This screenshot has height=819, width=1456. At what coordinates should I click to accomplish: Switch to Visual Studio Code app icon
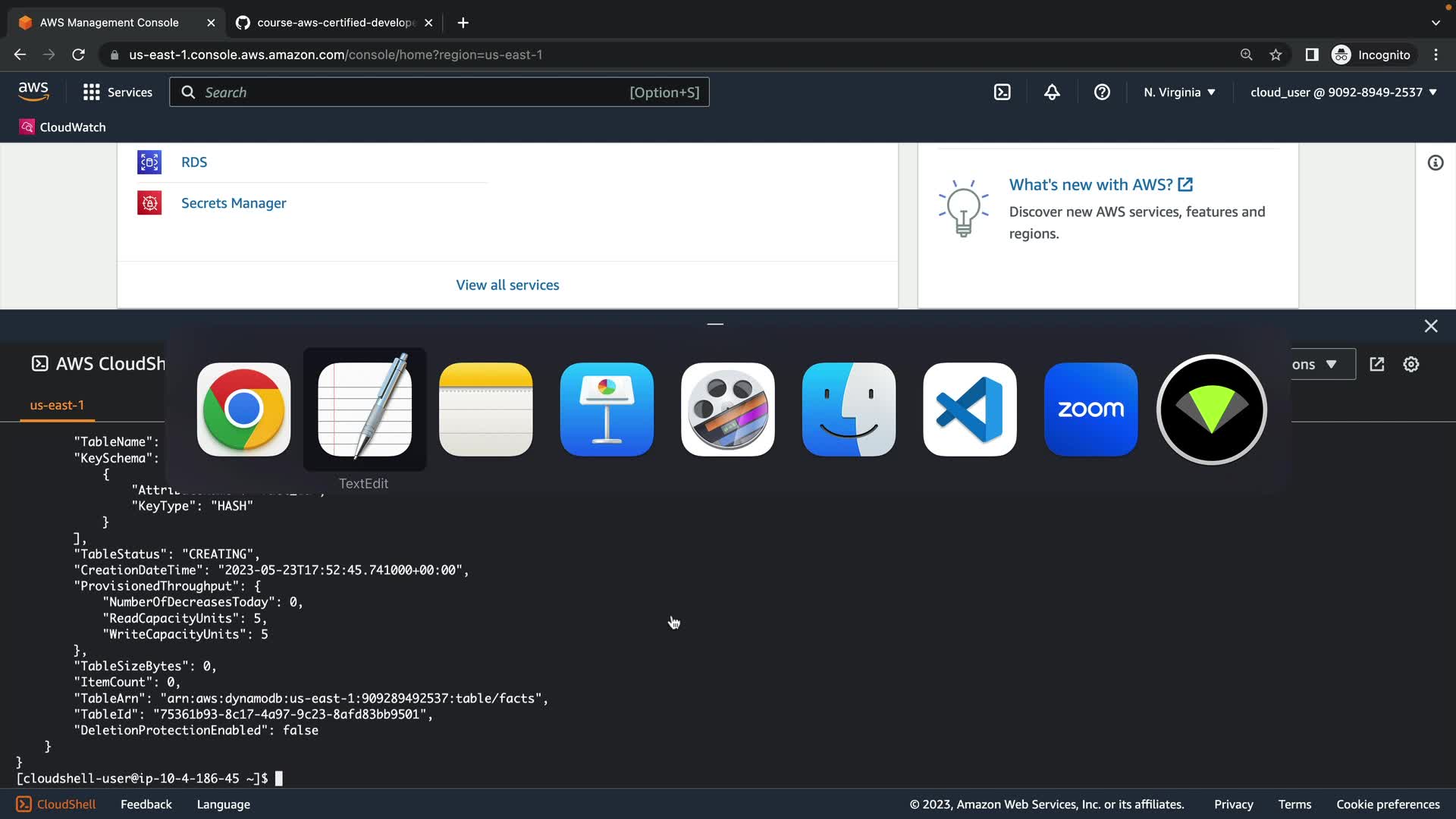[969, 409]
